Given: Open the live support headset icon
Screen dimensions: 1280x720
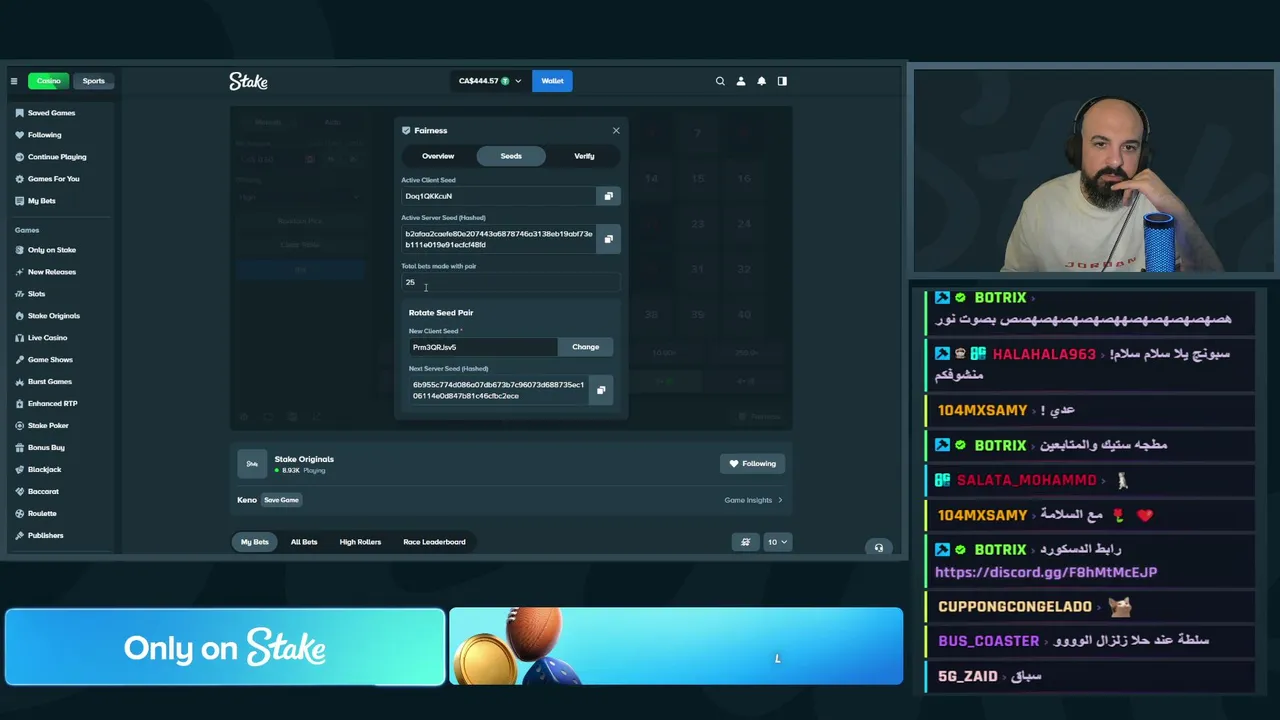Looking at the screenshot, I should click(x=879, y=547).
